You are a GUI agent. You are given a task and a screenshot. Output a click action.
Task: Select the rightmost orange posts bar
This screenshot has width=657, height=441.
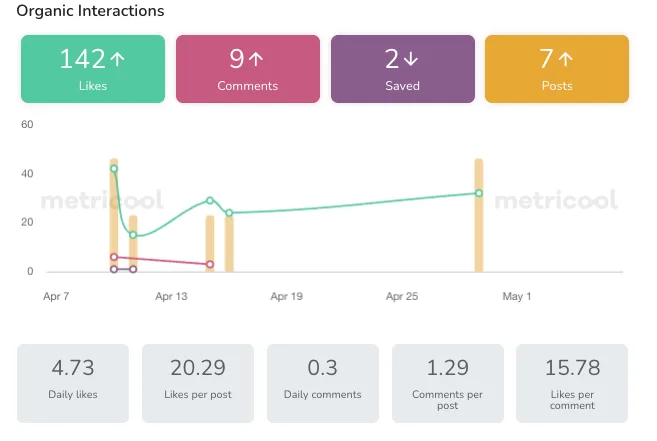tap(479, 214)
